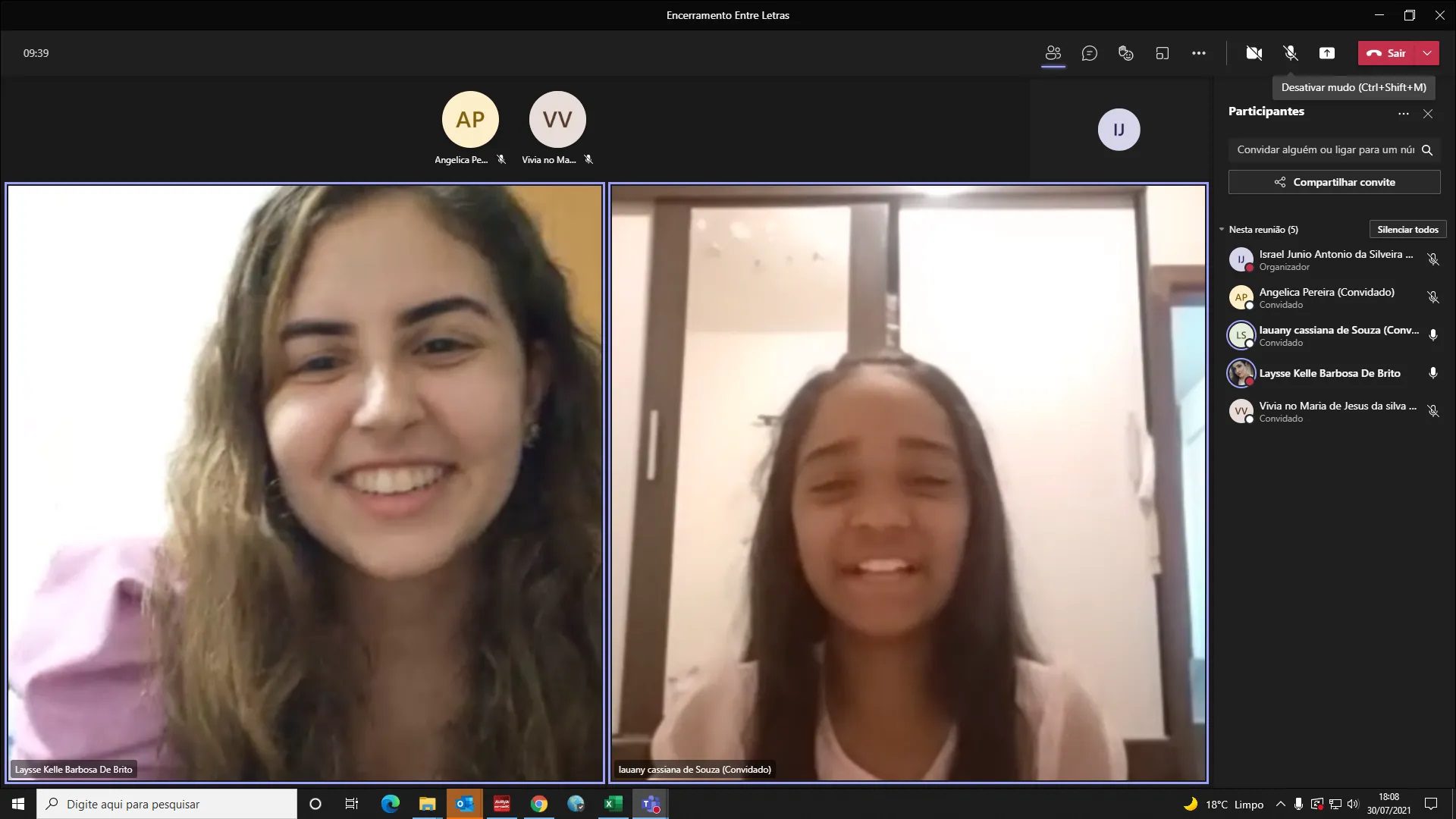Click the share content tray icon

(x=1326, y=53)
